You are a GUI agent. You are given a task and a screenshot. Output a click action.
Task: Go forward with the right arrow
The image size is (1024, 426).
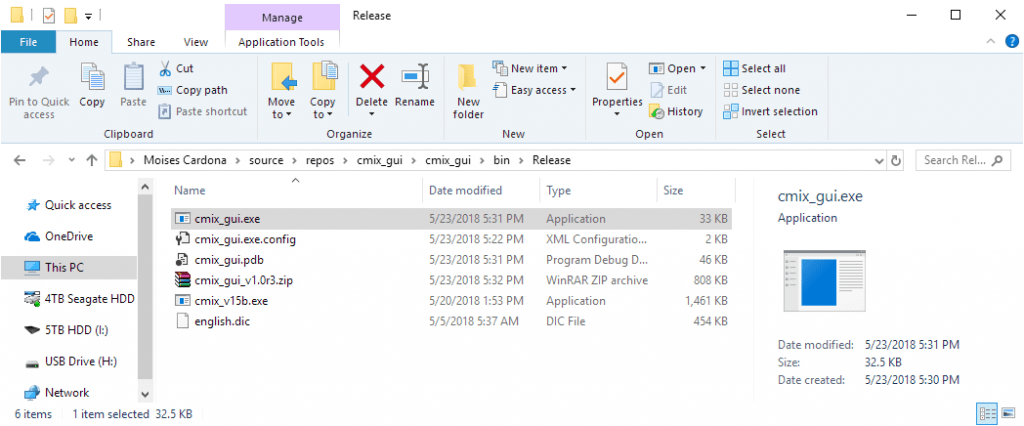[x=48, y=160]
